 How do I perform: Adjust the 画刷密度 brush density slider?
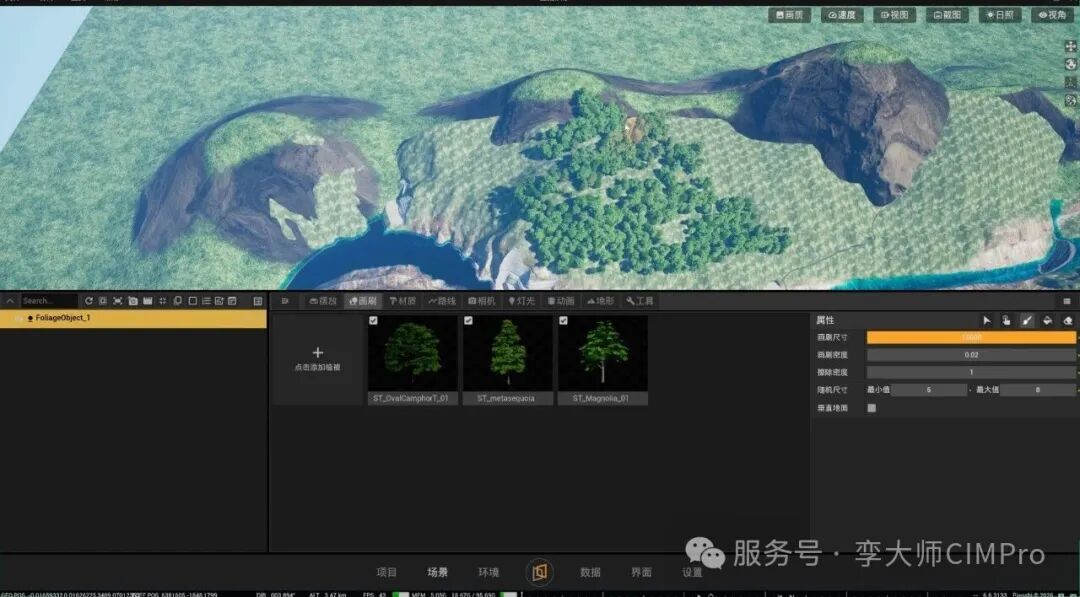click(x=970, y=355)
